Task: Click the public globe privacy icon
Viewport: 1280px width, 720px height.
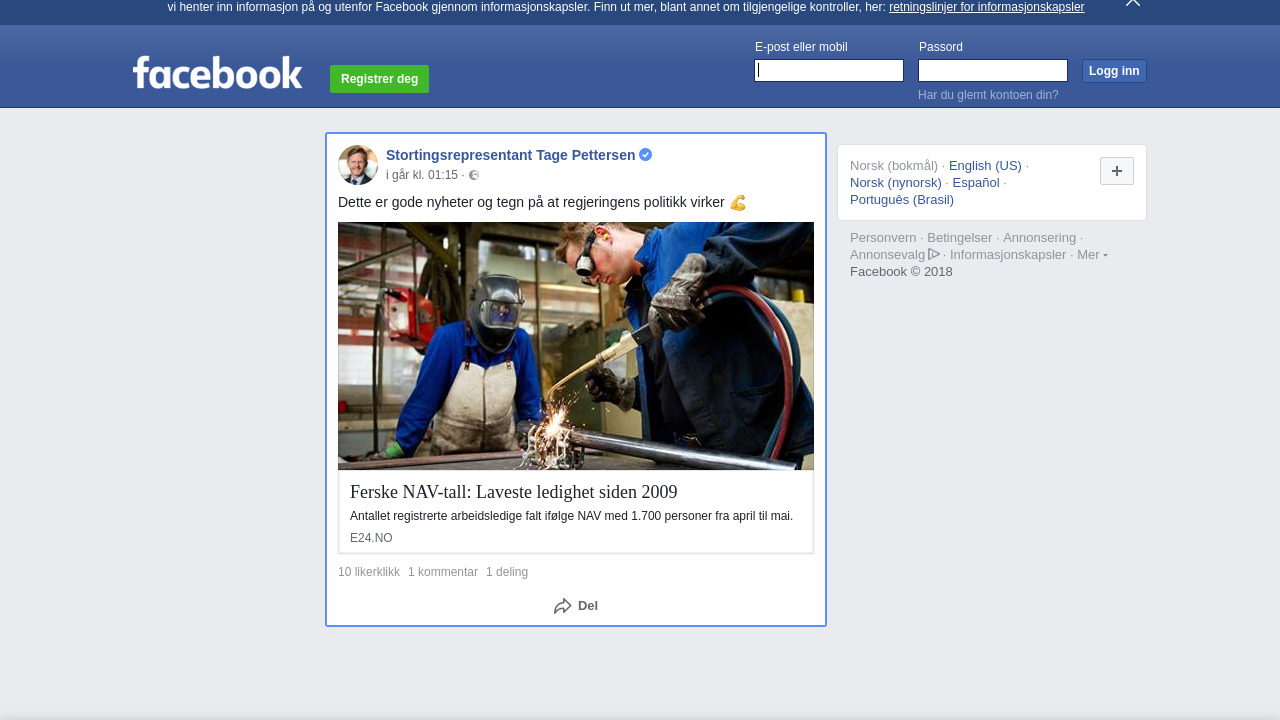Action: (x=474, y=176)
